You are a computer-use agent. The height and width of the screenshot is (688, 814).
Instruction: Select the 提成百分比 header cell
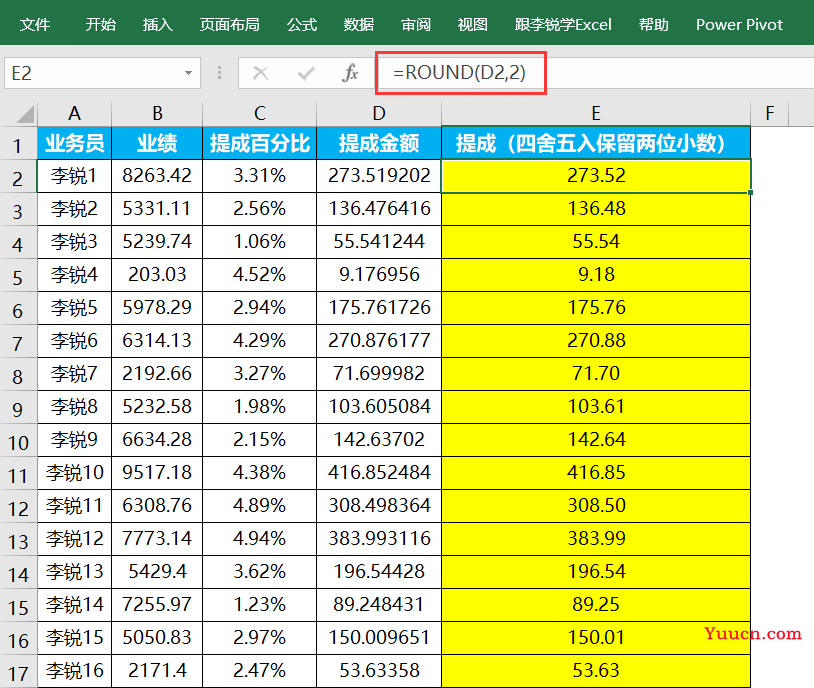click(259, 144)
